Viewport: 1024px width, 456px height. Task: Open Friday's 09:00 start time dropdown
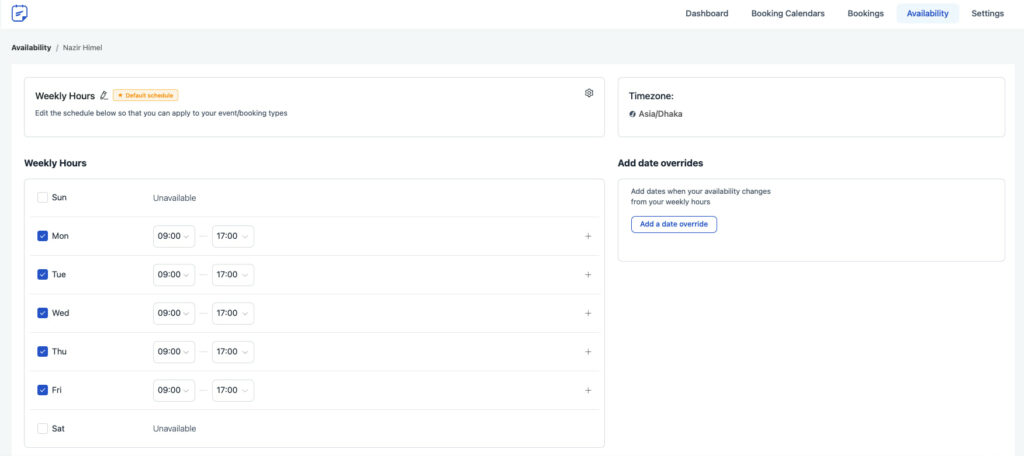(x=174, y=390)
